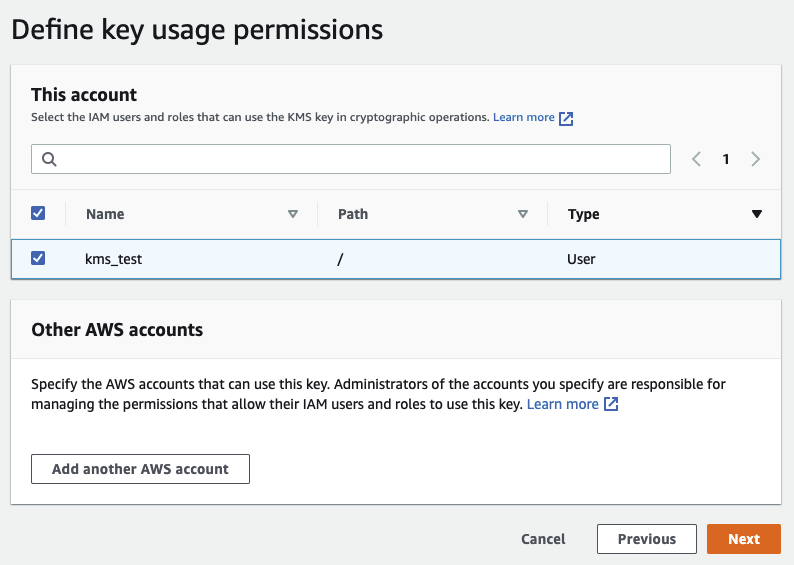The height and width of the screenshot is (565, 794).
Task: Focus the IAM users search field
Action: (360, 159)
